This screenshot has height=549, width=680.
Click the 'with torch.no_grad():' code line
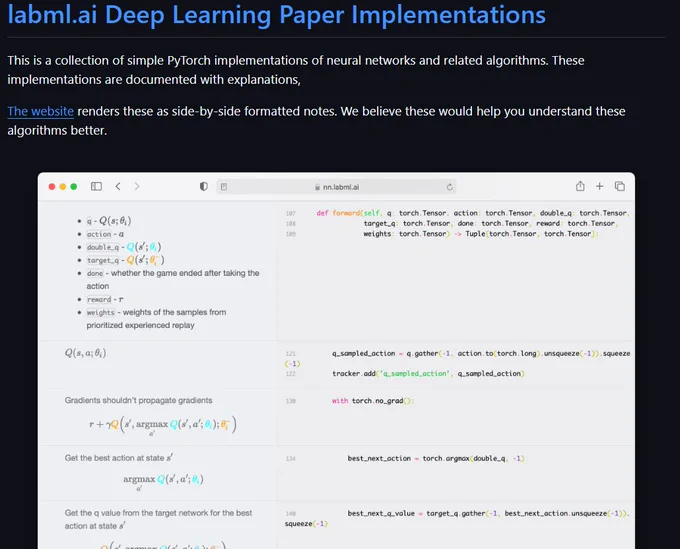coord(373,401)
